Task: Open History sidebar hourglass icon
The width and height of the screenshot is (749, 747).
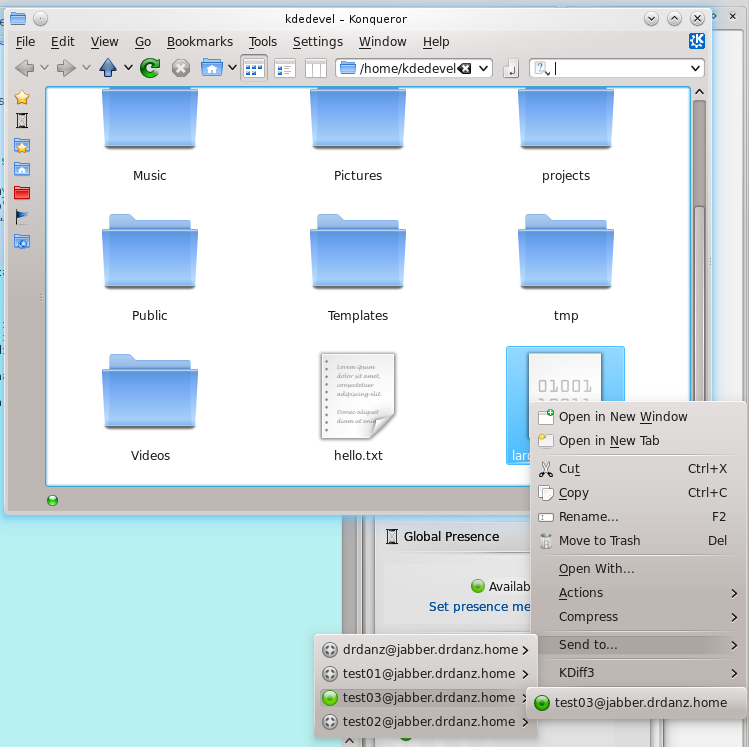Action: click(22, 121)
